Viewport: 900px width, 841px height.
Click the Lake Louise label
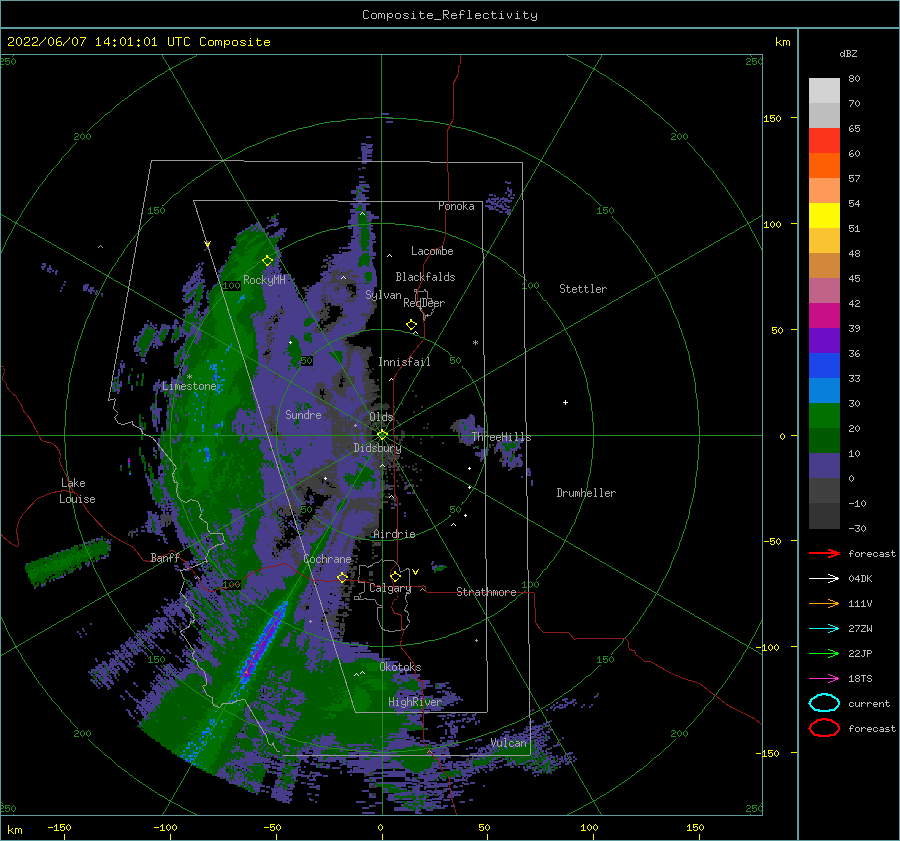pyautogui.click(x=77, y=491)
